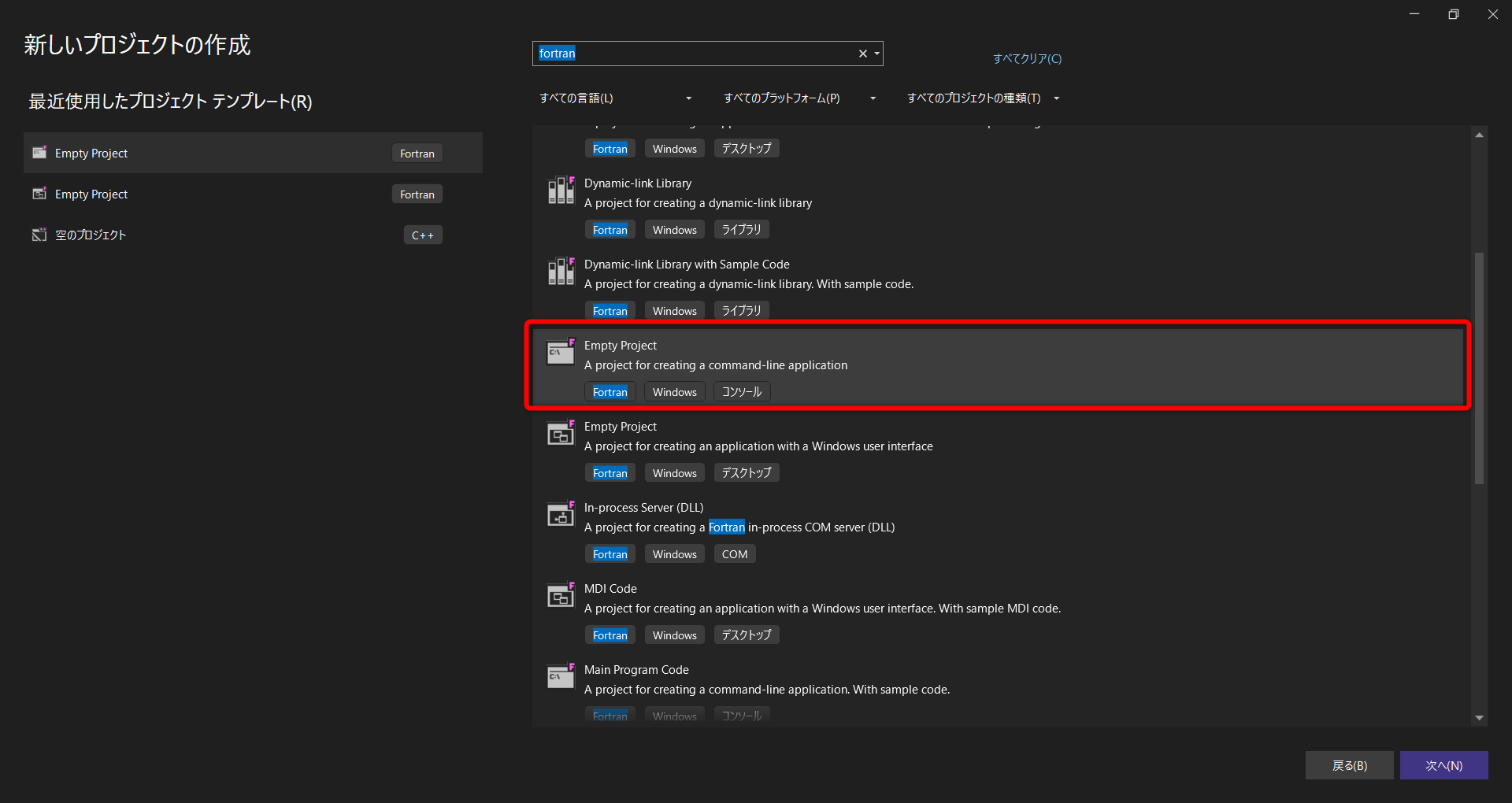The width and height of the screenshot is (1512, 803).
Task: Open the search box history dropdown arrow
Action: [876, 54]
